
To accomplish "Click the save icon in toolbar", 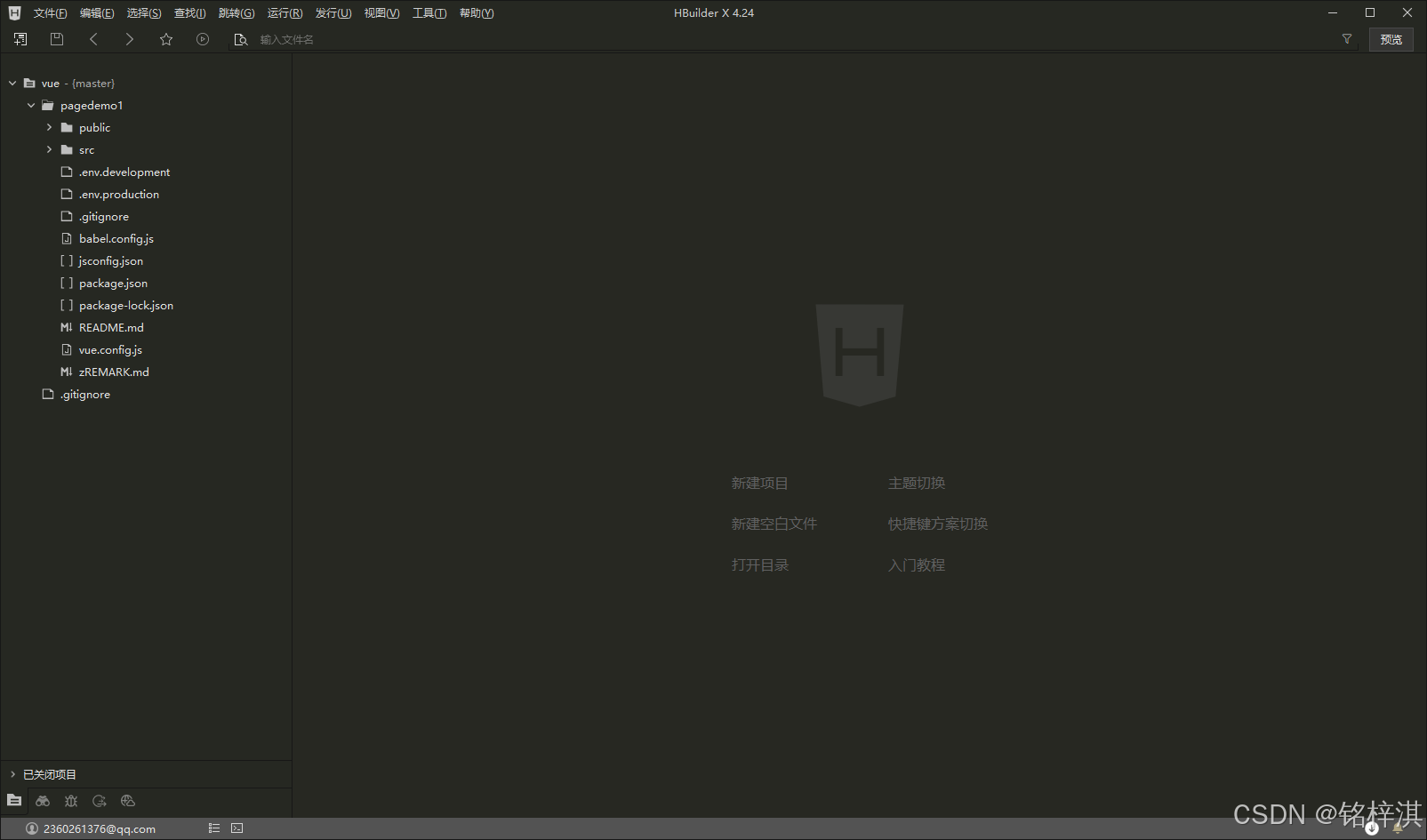I will point(57,39).
